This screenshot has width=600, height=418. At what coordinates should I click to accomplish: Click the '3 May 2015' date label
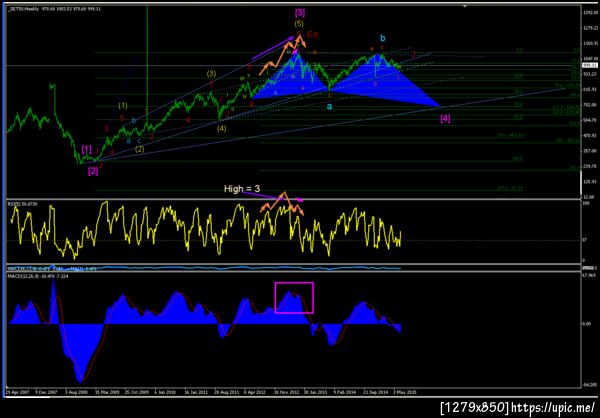(x=404, y=392)
